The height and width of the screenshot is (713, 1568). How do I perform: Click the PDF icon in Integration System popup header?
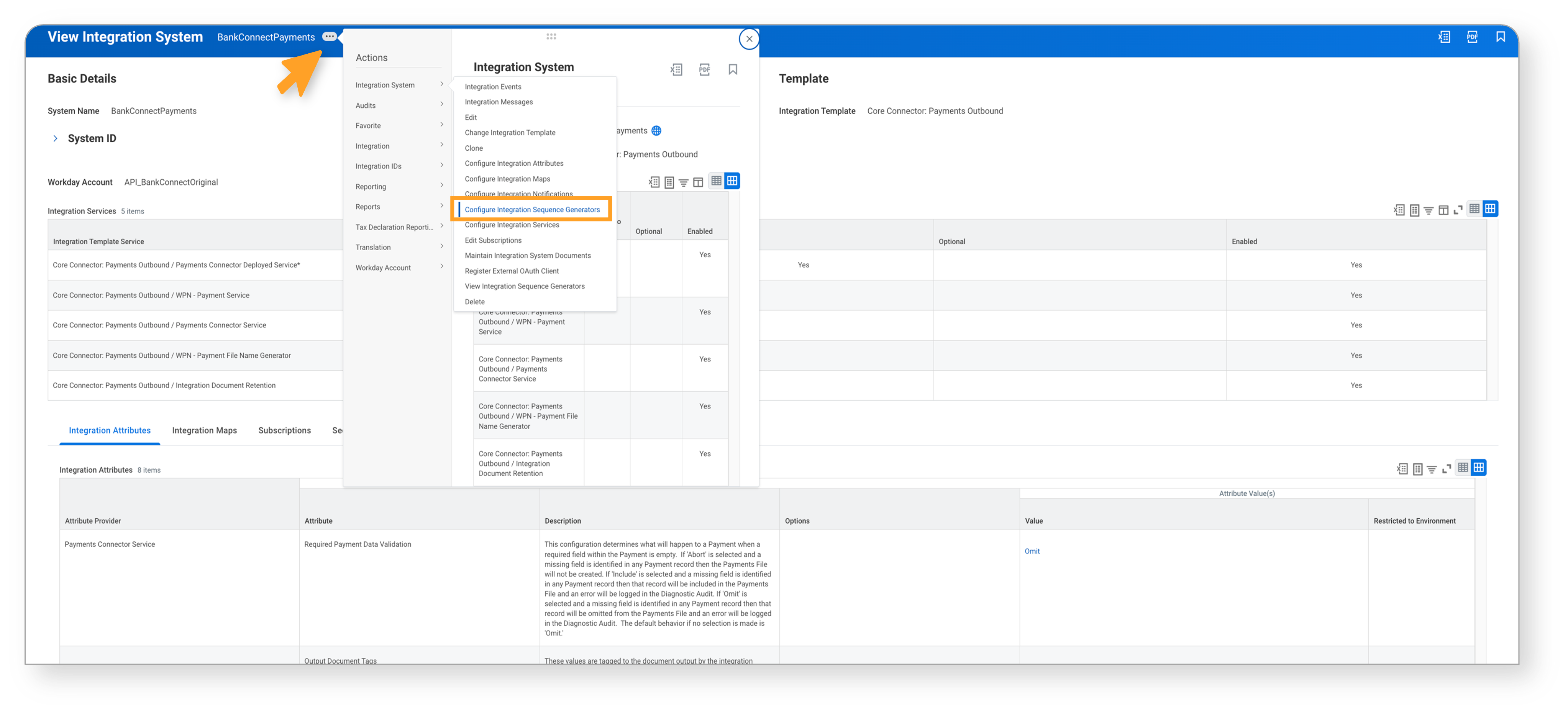coord(704,69)
